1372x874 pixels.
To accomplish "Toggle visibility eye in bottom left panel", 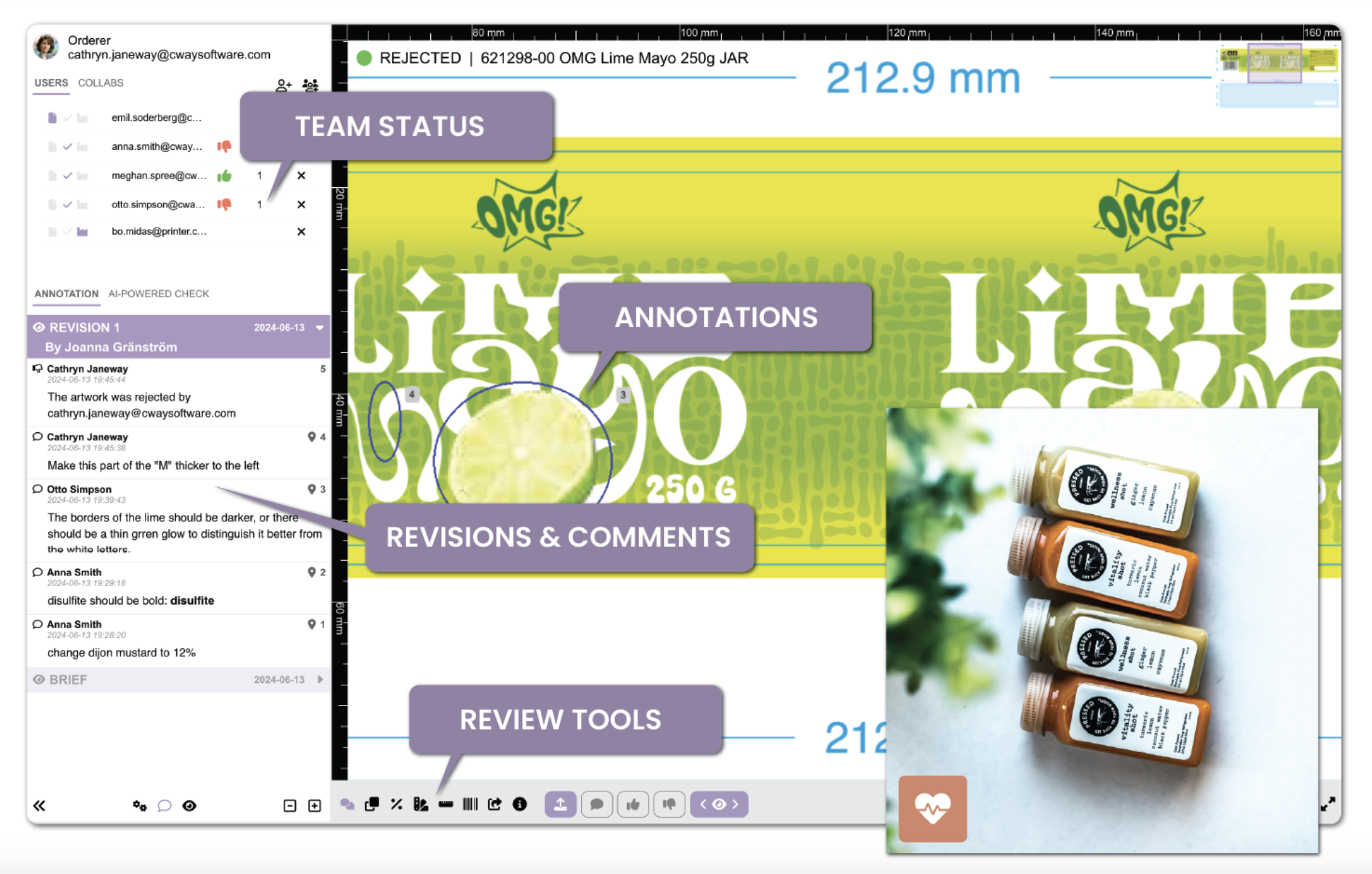I will (189, 806).
